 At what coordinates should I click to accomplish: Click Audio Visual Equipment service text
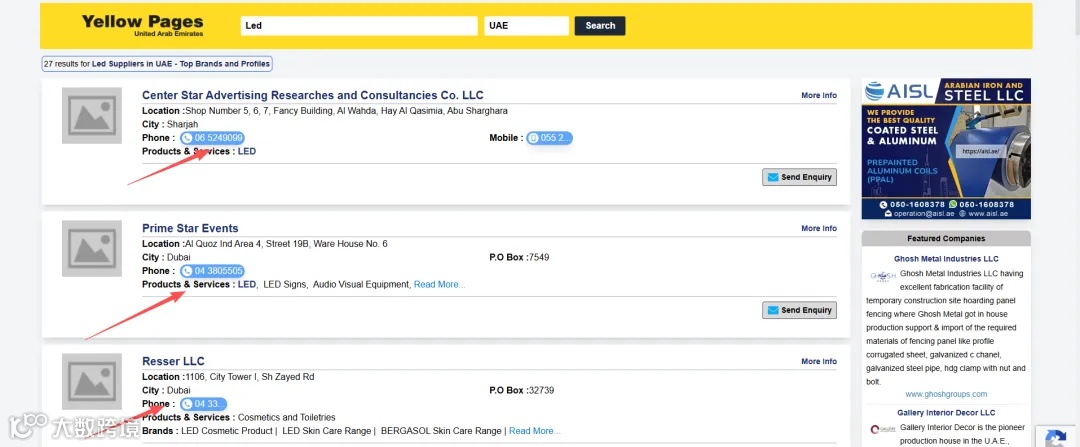[x=362, y=284]
